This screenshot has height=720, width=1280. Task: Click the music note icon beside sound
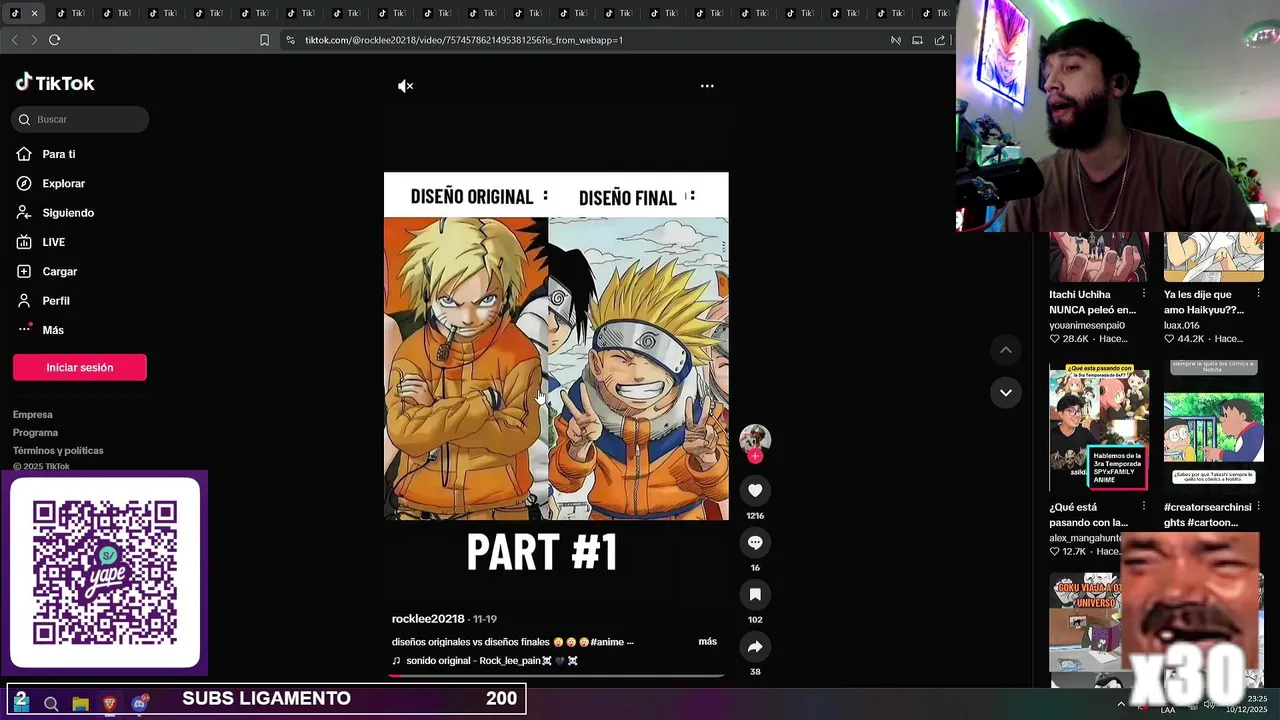[396, 661]
